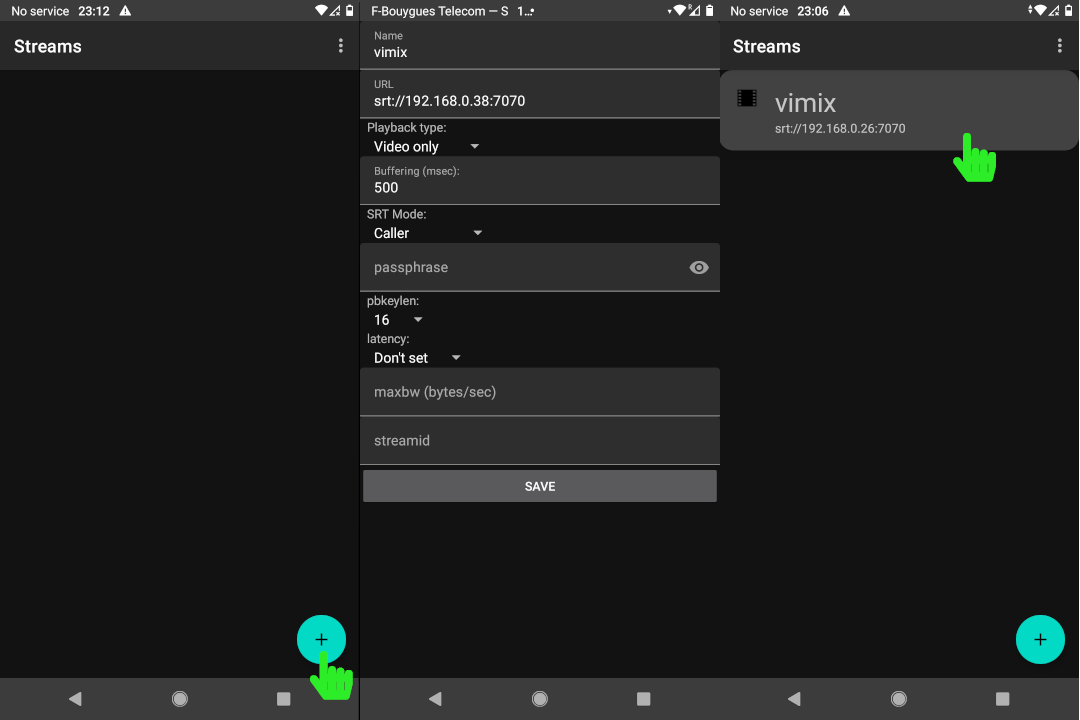Open the overflow menu on the Streams screen
Screen dimensions: 1080x720
coord(340,45)
